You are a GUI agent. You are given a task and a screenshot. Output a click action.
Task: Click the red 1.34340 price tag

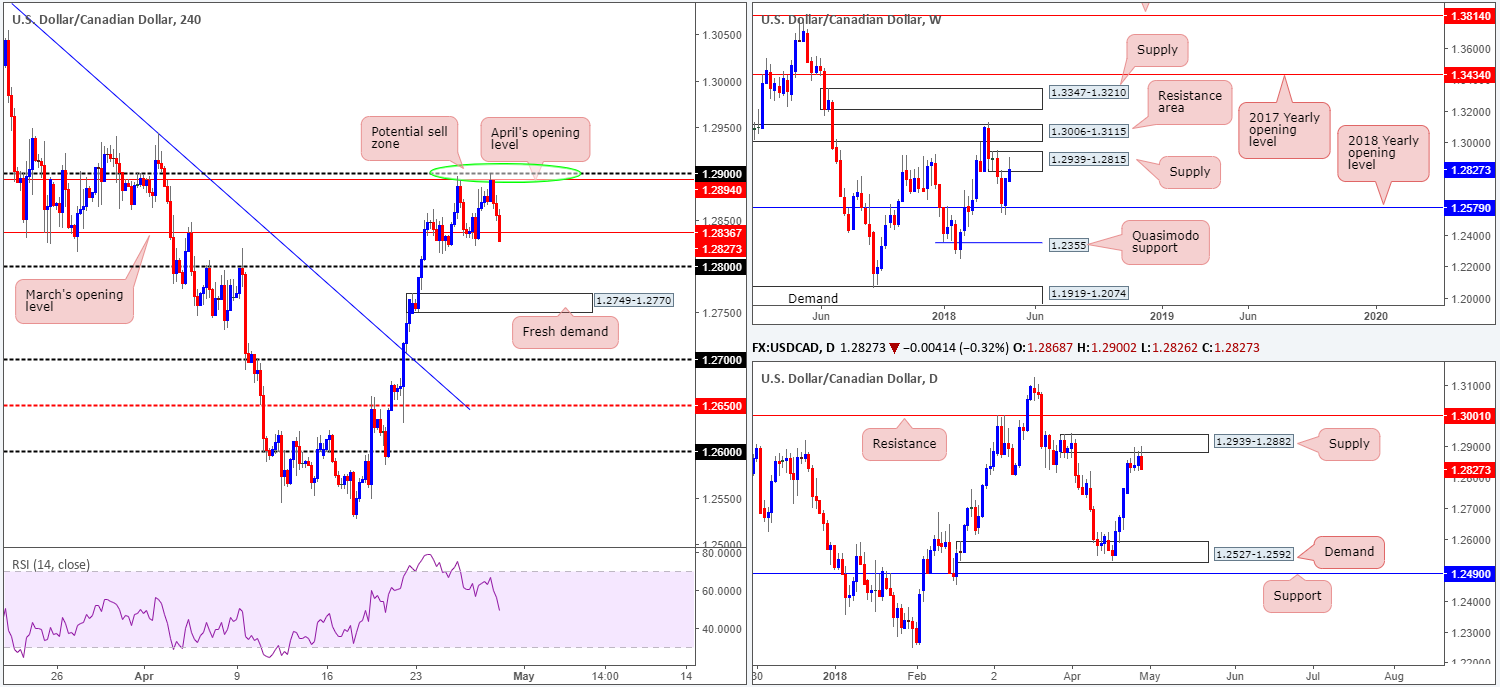[1470, 74]
